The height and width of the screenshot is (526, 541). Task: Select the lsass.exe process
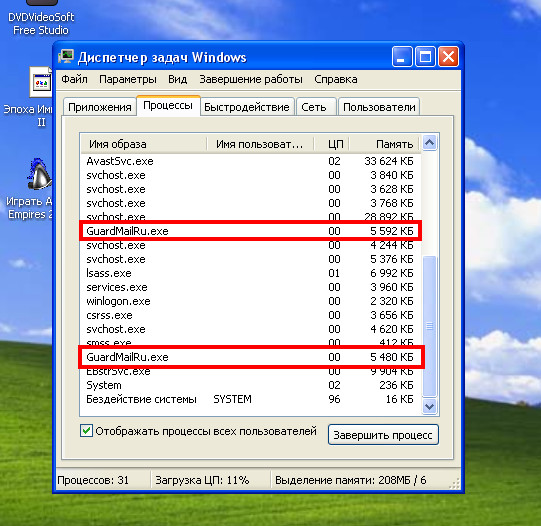point(251,273)
